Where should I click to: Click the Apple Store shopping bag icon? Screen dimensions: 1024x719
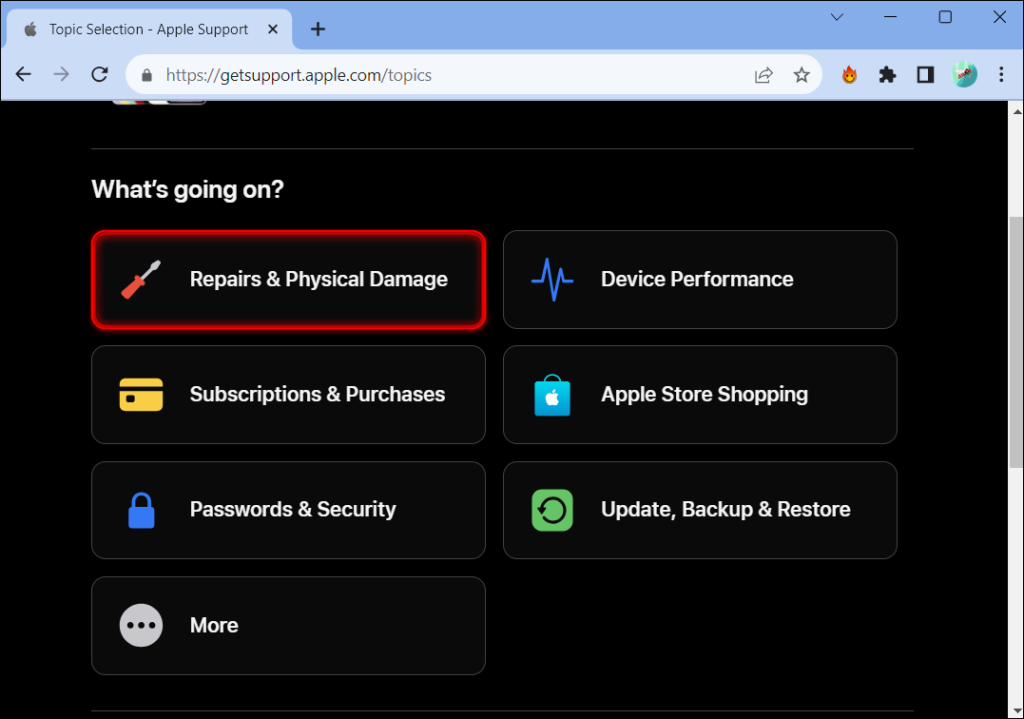552,395
